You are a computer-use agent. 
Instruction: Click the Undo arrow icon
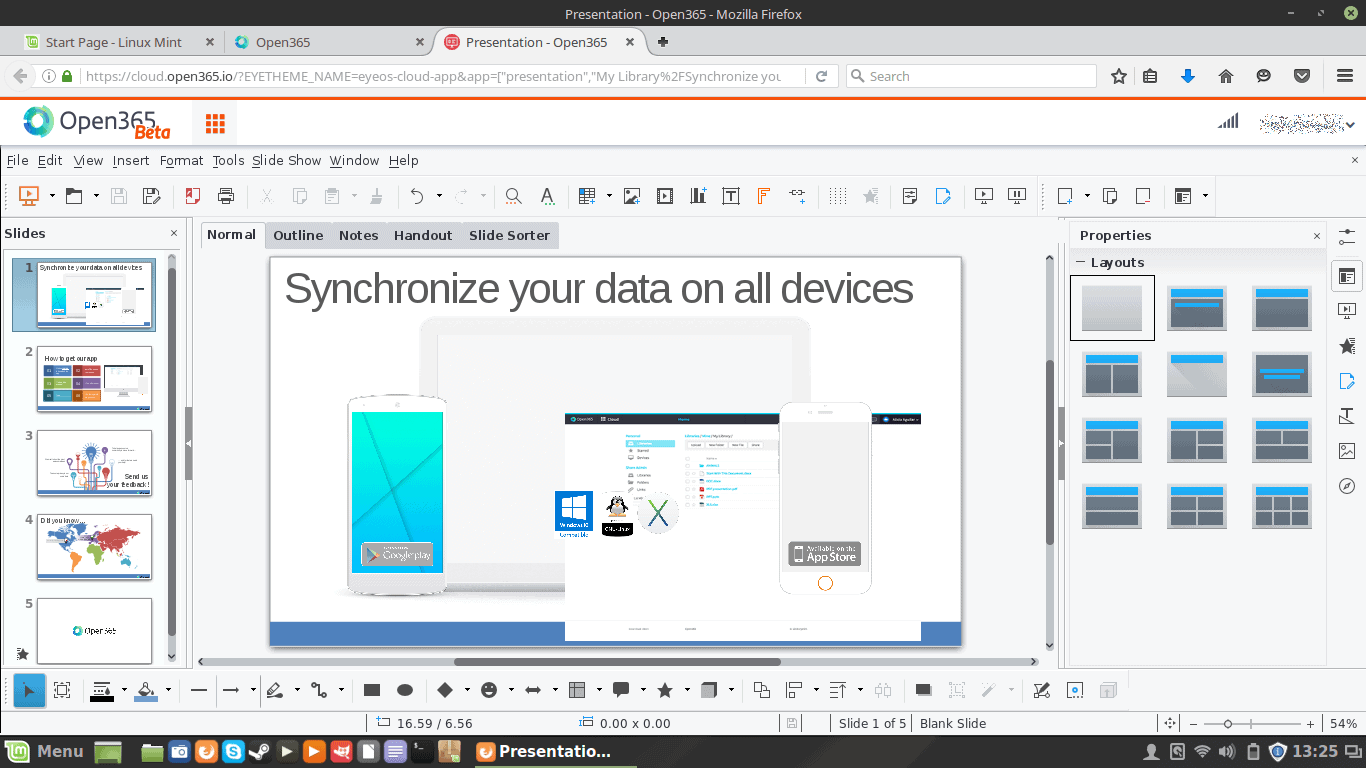pyautogui.click(x=417, y=196)
